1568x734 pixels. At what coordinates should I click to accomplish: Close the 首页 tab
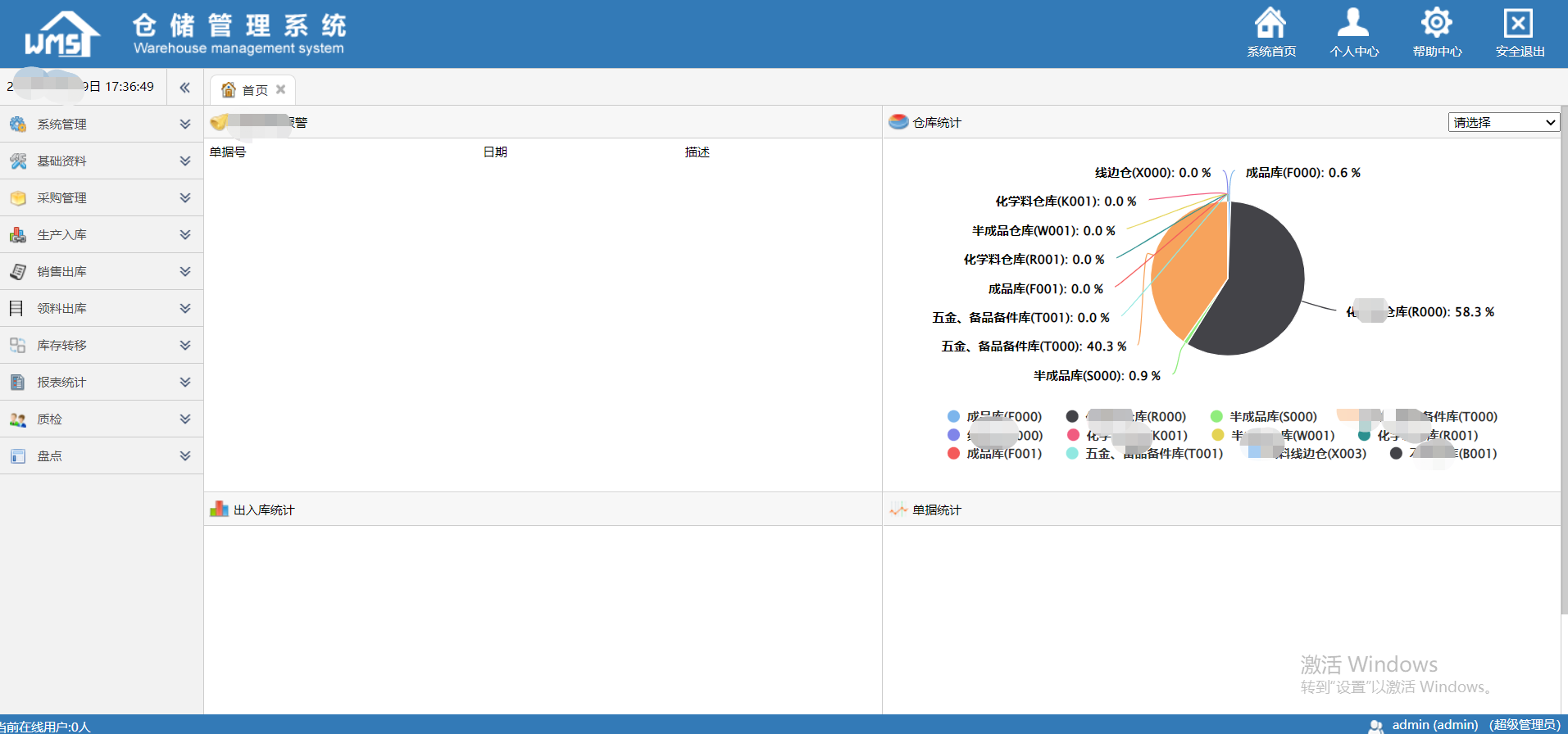coord(280,89)
